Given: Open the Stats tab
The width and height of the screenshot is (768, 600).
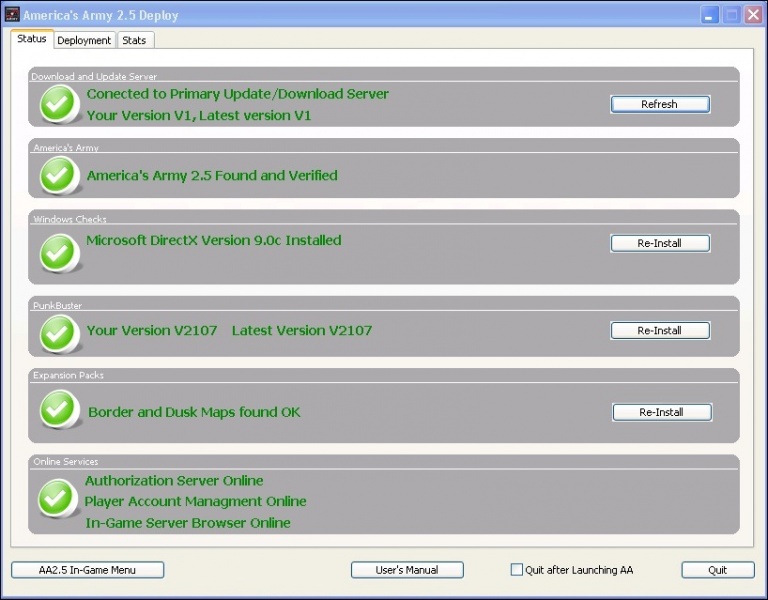Looking at the screenshot, I should pyautogui.click(x=135, y=40).
